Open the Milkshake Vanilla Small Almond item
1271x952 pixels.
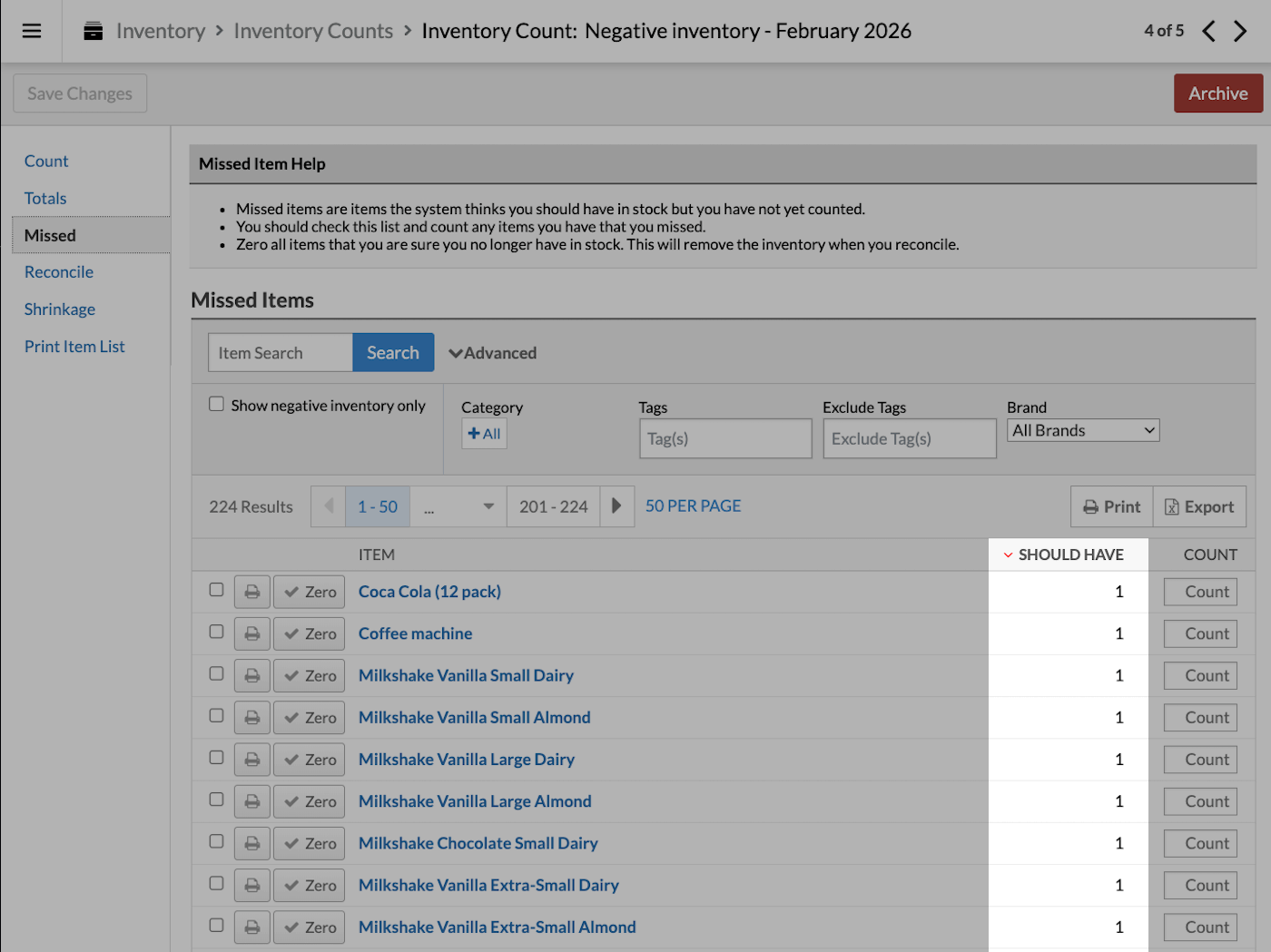474,717
